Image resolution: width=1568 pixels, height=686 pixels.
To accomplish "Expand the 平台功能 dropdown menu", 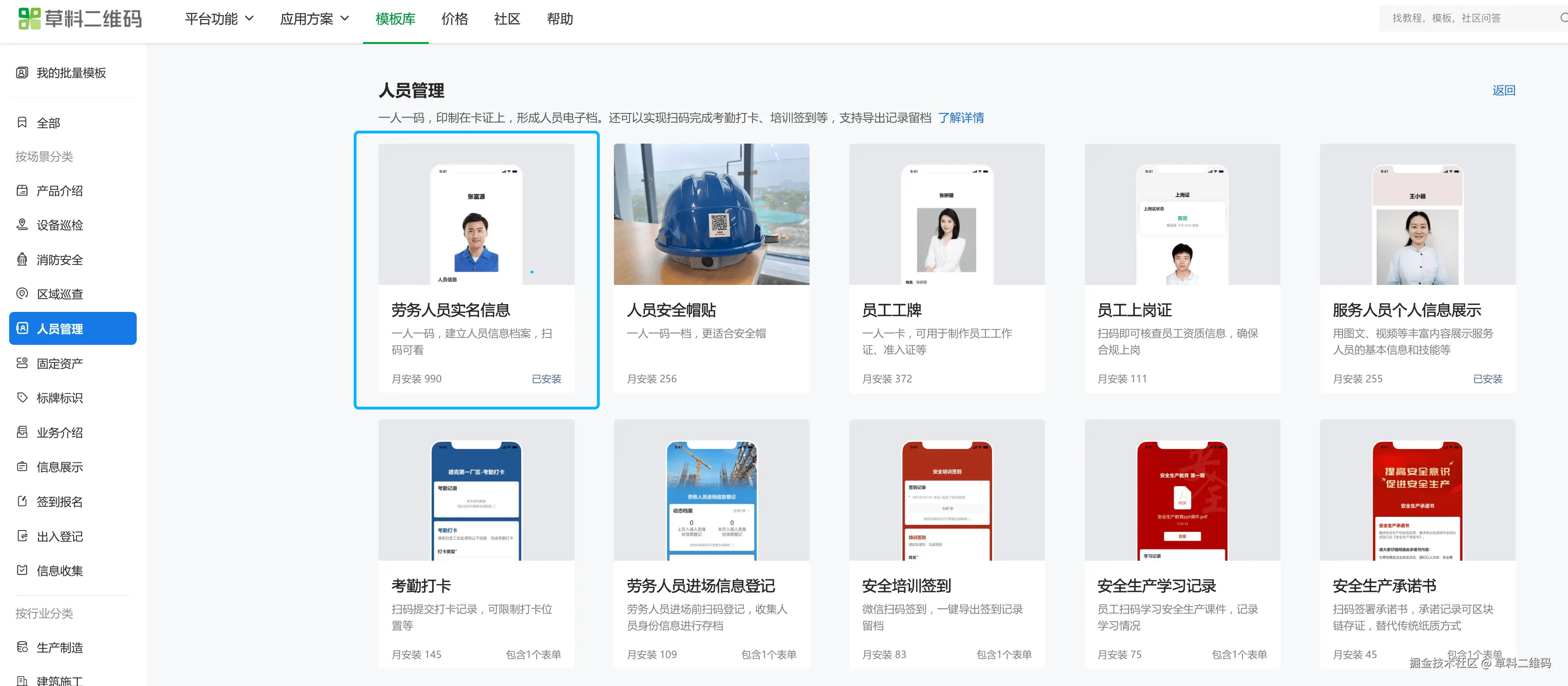I will (219, 19).
